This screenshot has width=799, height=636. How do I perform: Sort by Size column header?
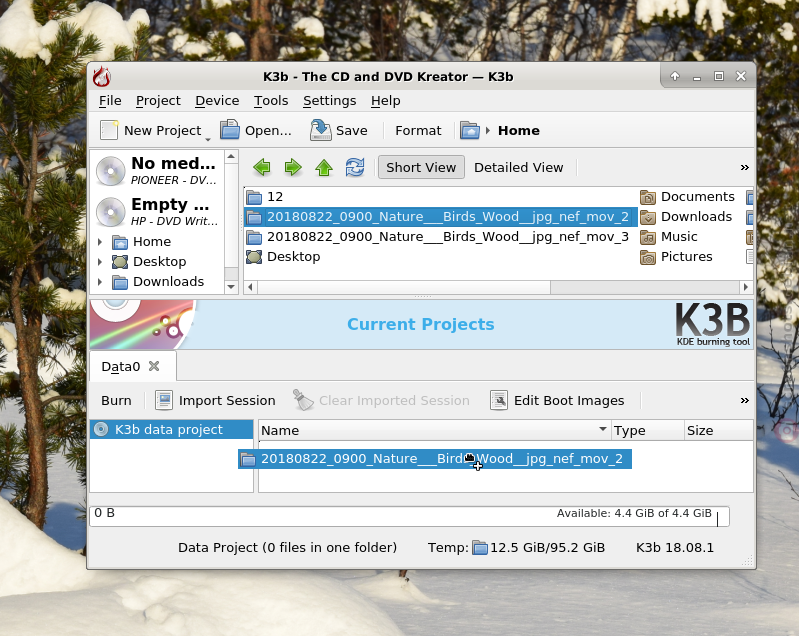coord(718,431)
